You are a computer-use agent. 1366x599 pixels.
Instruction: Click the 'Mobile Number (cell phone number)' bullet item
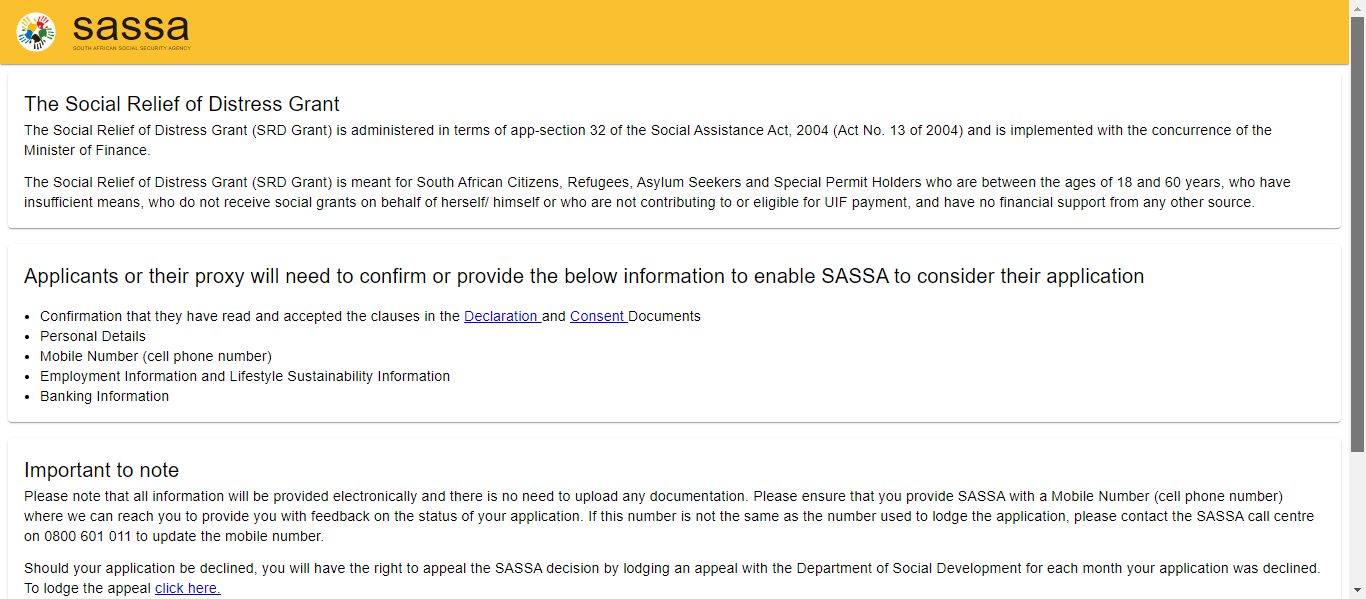(155, 356)
